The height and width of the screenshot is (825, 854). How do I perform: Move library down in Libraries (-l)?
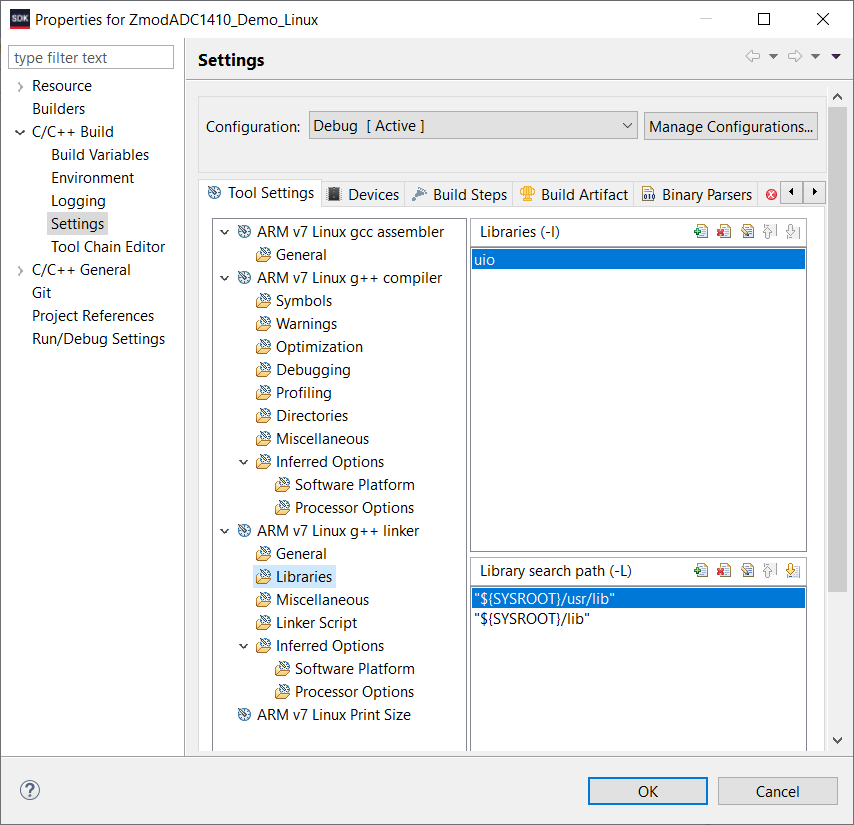(792, 232)
